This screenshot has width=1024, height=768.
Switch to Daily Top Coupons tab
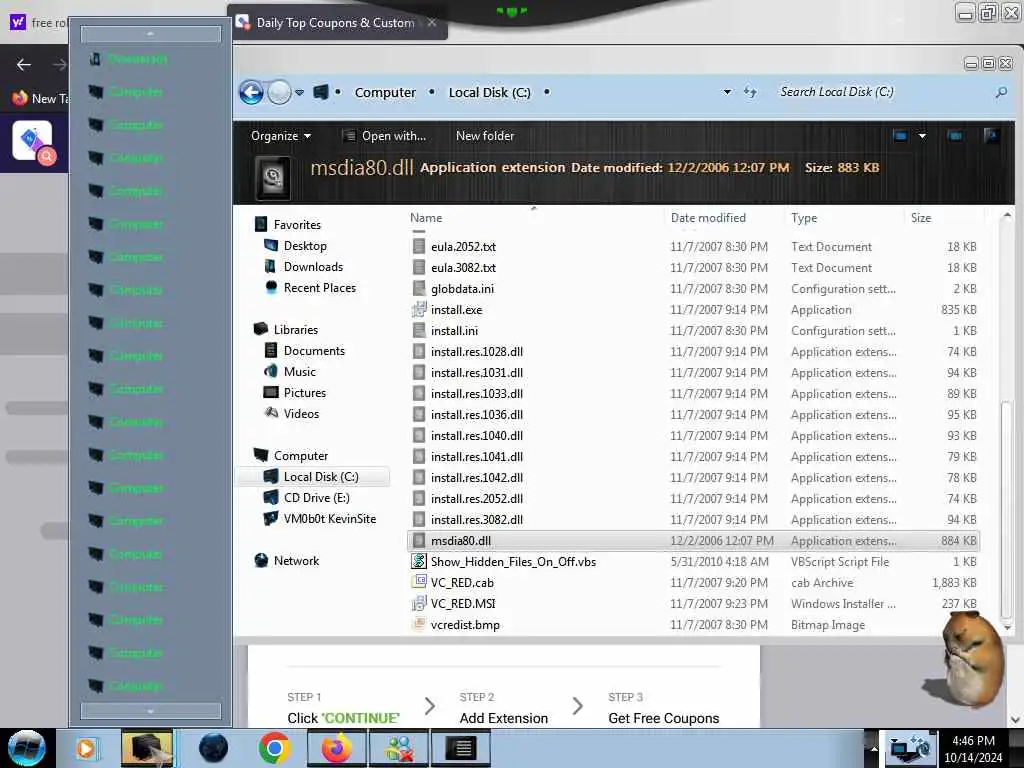(335, 23)
